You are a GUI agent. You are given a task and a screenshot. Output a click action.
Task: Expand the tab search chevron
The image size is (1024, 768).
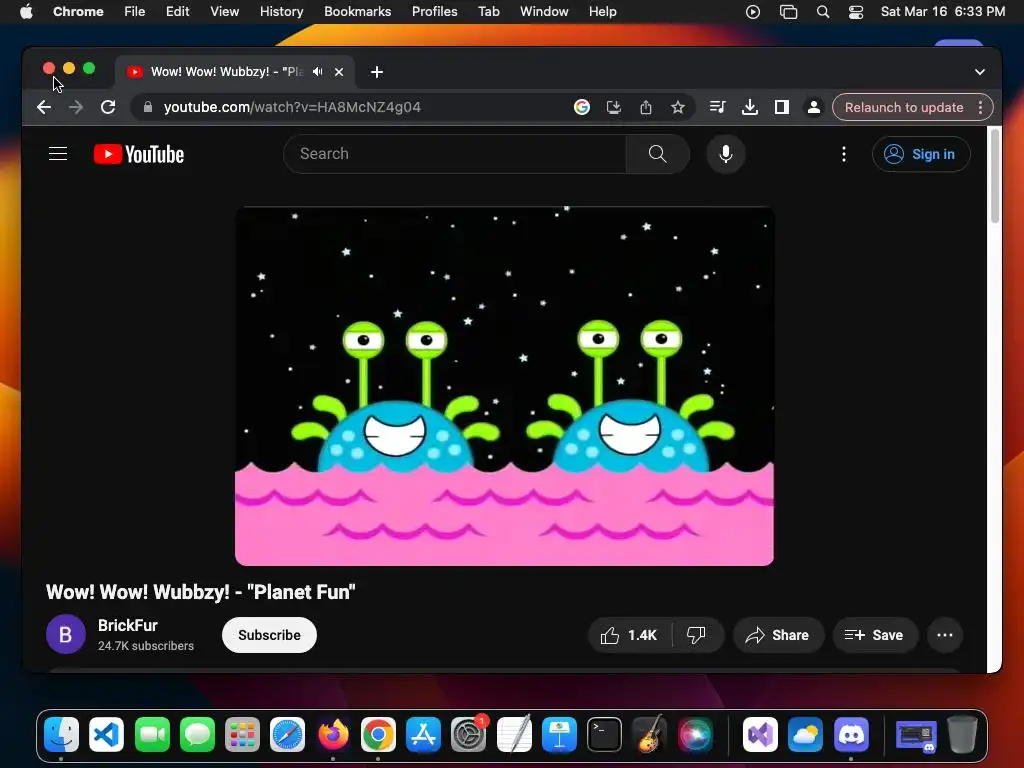tap(980, 72)
